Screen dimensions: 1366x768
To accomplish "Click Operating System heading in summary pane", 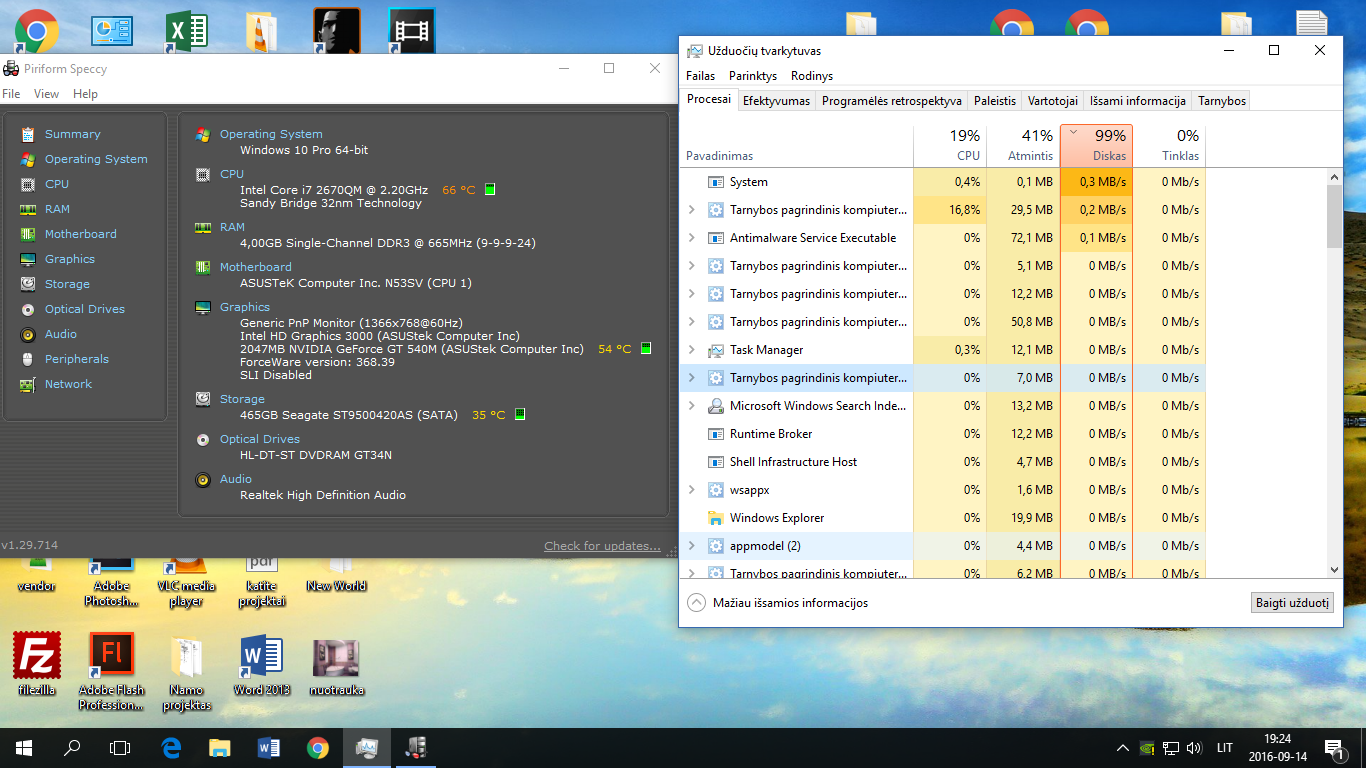I will (x=271, y=134).
